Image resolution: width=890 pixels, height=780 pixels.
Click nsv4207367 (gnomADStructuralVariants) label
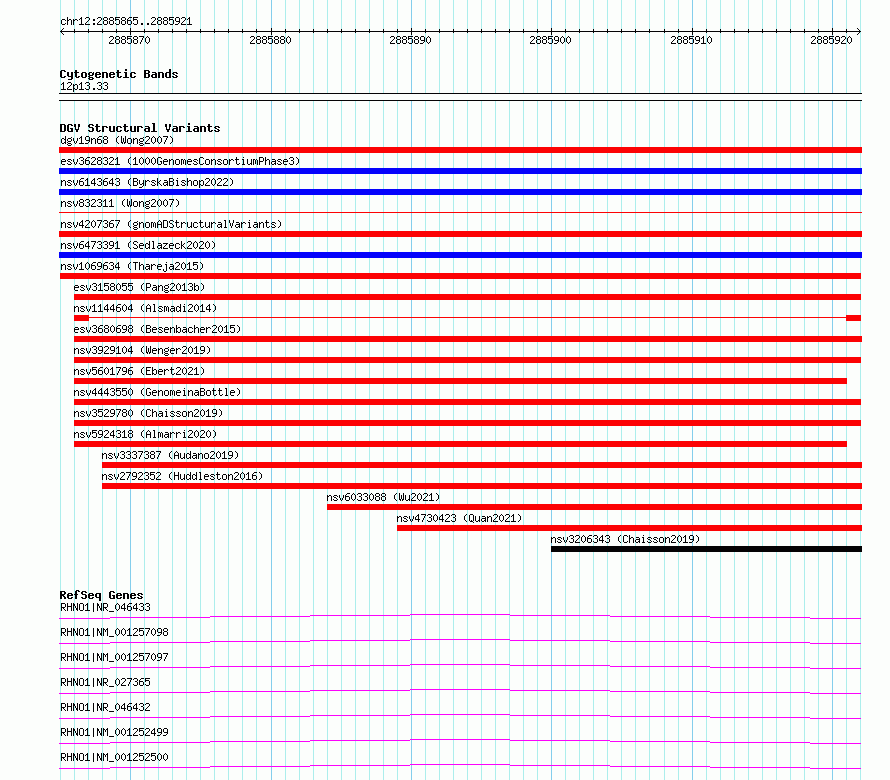click(171, 224)
